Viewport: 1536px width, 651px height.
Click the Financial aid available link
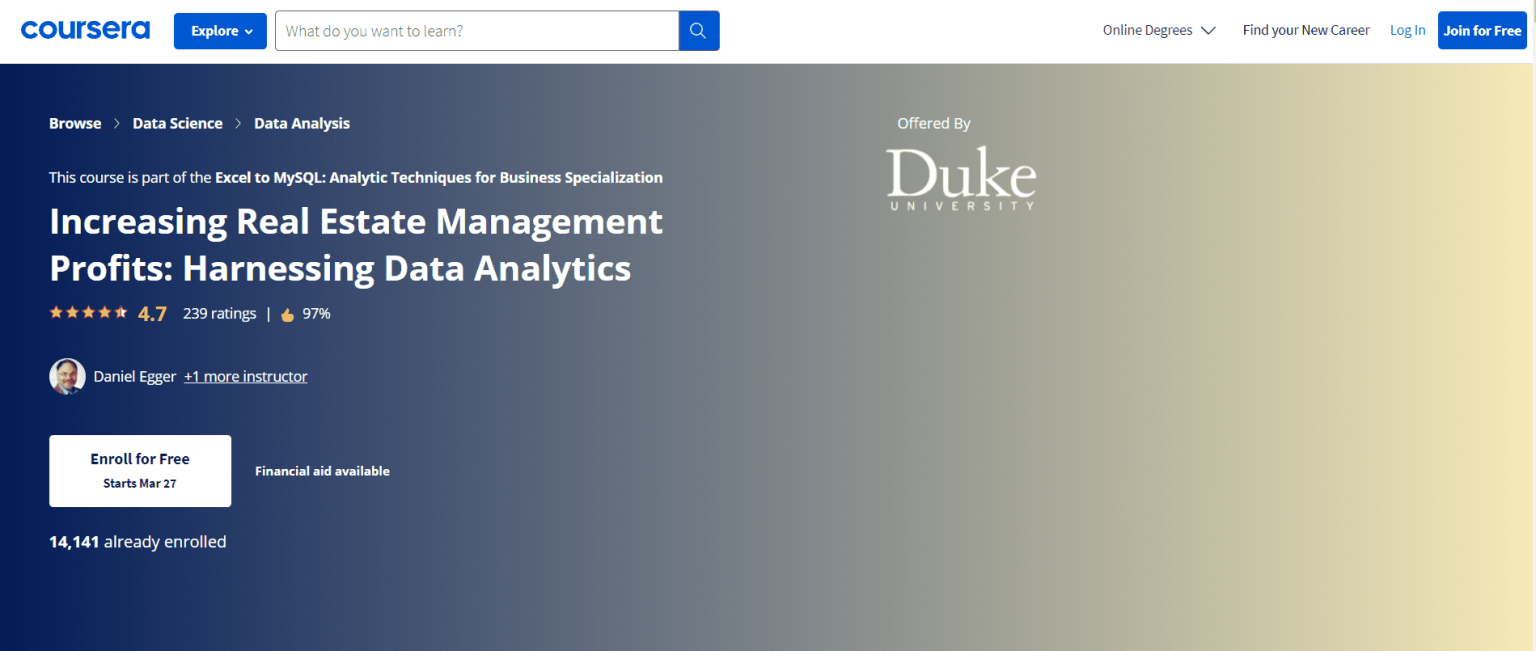coord(322,471)
